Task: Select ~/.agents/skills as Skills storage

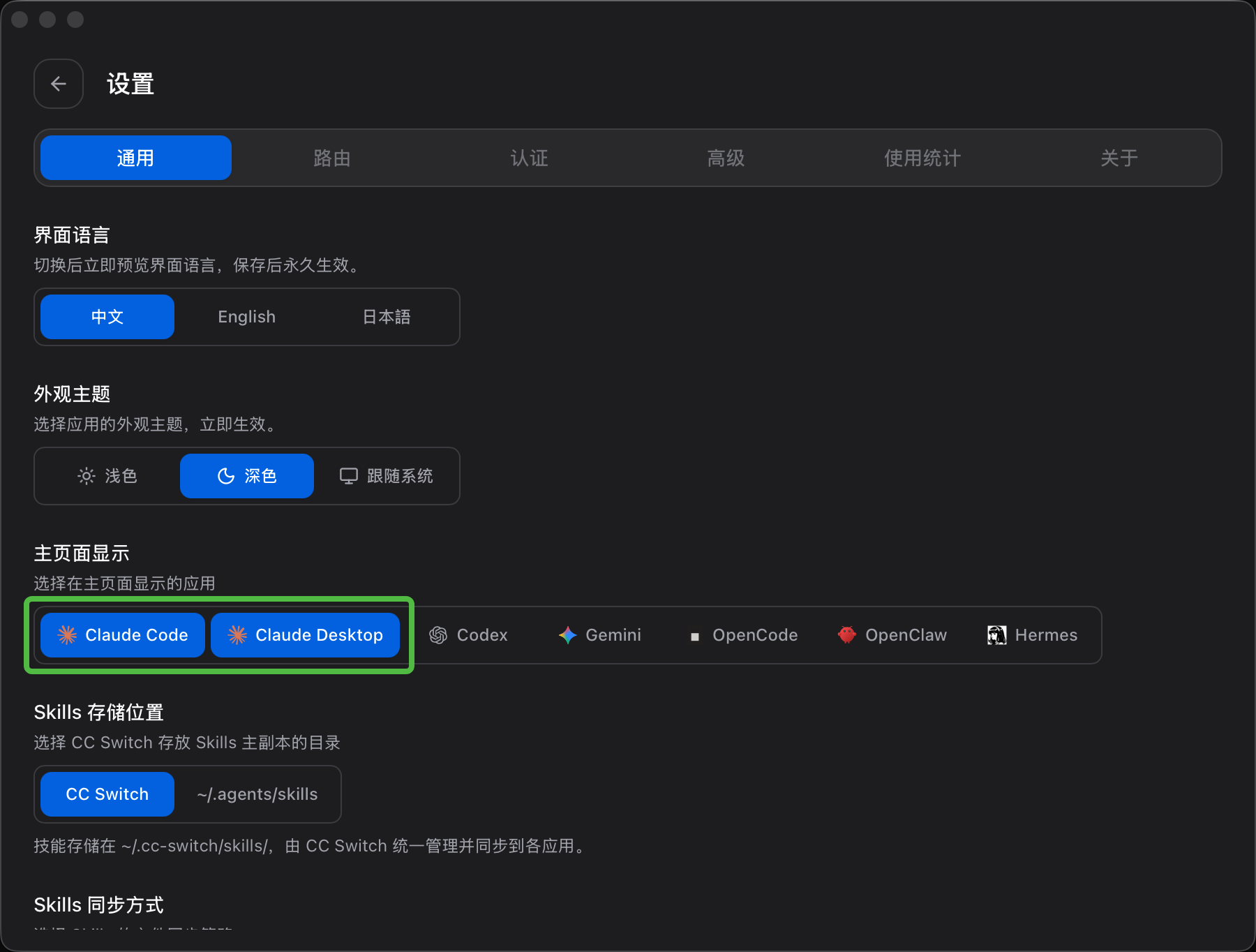Action: click(257, 794)
